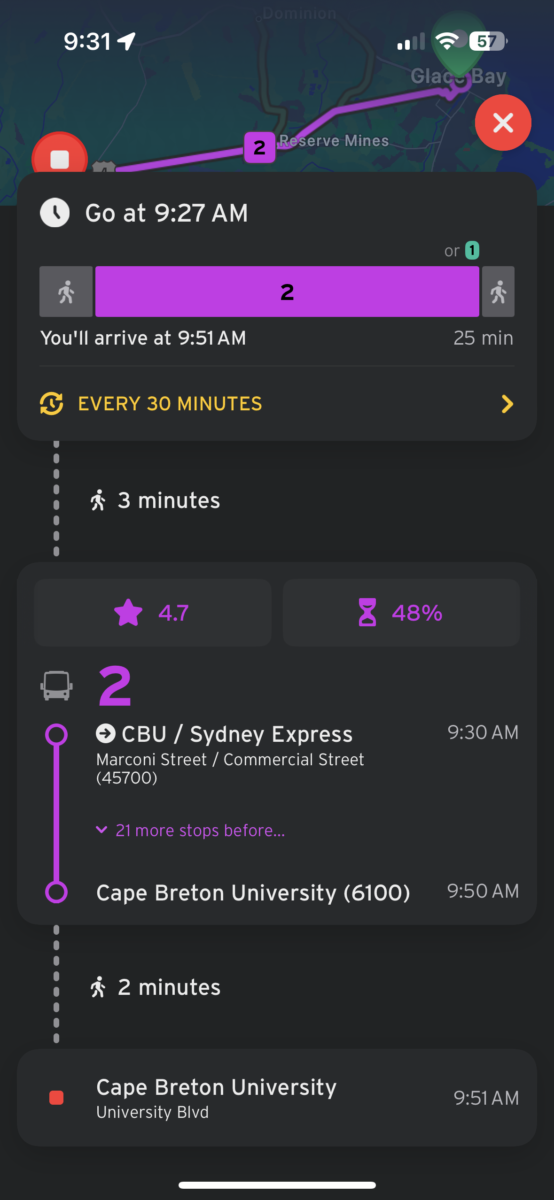Tap the clock icon beside Go at 9:27 AM
The height and width of the screenshot is (1200, 554).
(55, 212)
